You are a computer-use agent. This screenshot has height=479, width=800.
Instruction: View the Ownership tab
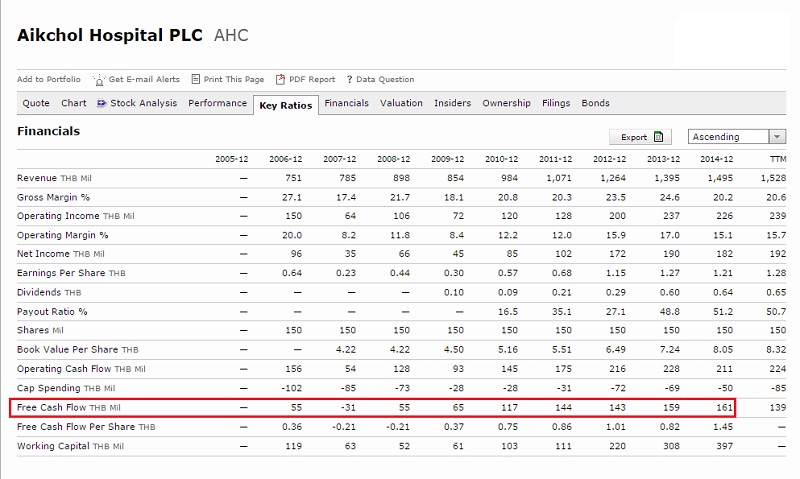[507, 103]
